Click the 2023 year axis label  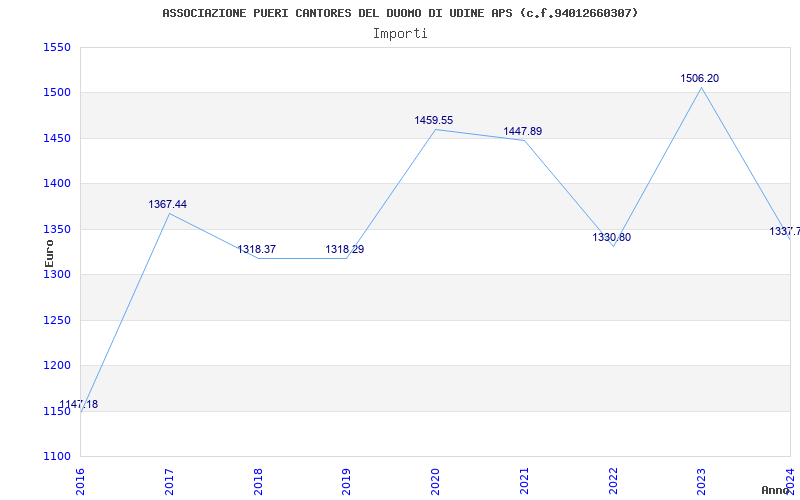[x=701, y=479]
